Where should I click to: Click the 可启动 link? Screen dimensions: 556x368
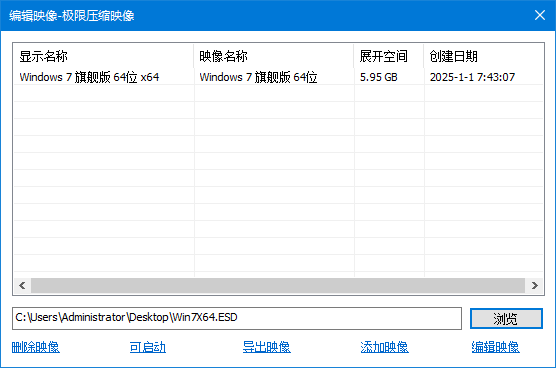[148, 347]
